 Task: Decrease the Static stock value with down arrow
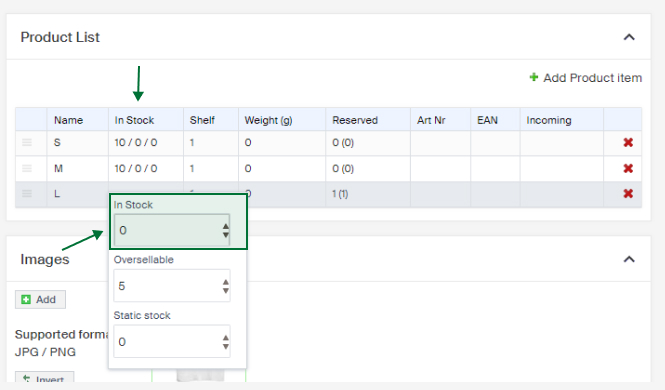point(226,346)
